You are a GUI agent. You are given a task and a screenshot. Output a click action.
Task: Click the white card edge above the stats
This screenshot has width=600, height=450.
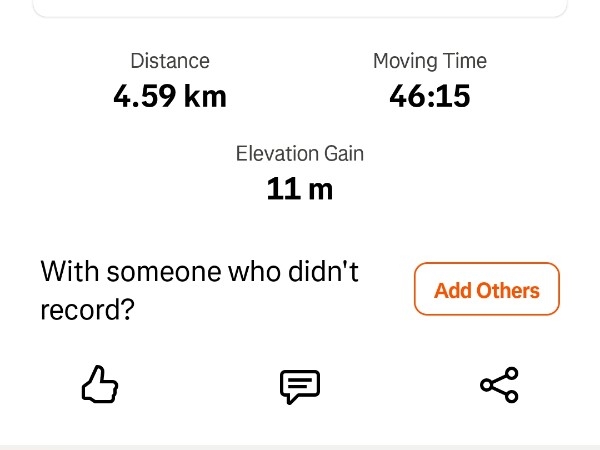300,10
